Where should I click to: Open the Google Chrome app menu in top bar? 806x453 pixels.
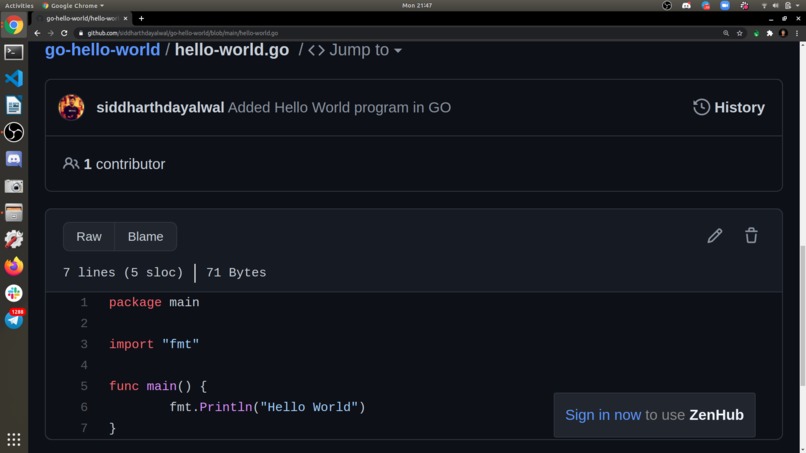(73, 6)
